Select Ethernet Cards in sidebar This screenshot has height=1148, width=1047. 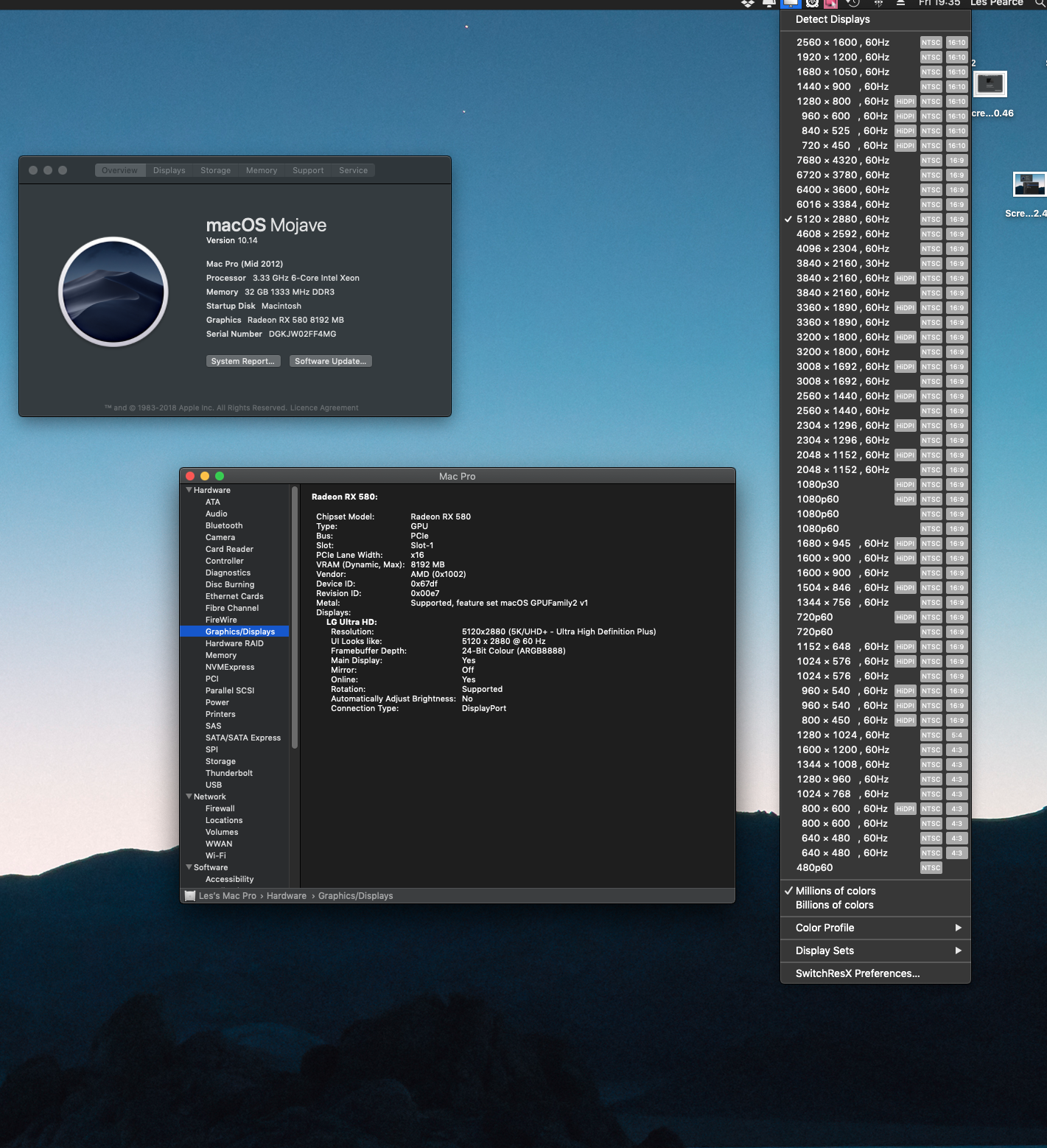[234, 596]
